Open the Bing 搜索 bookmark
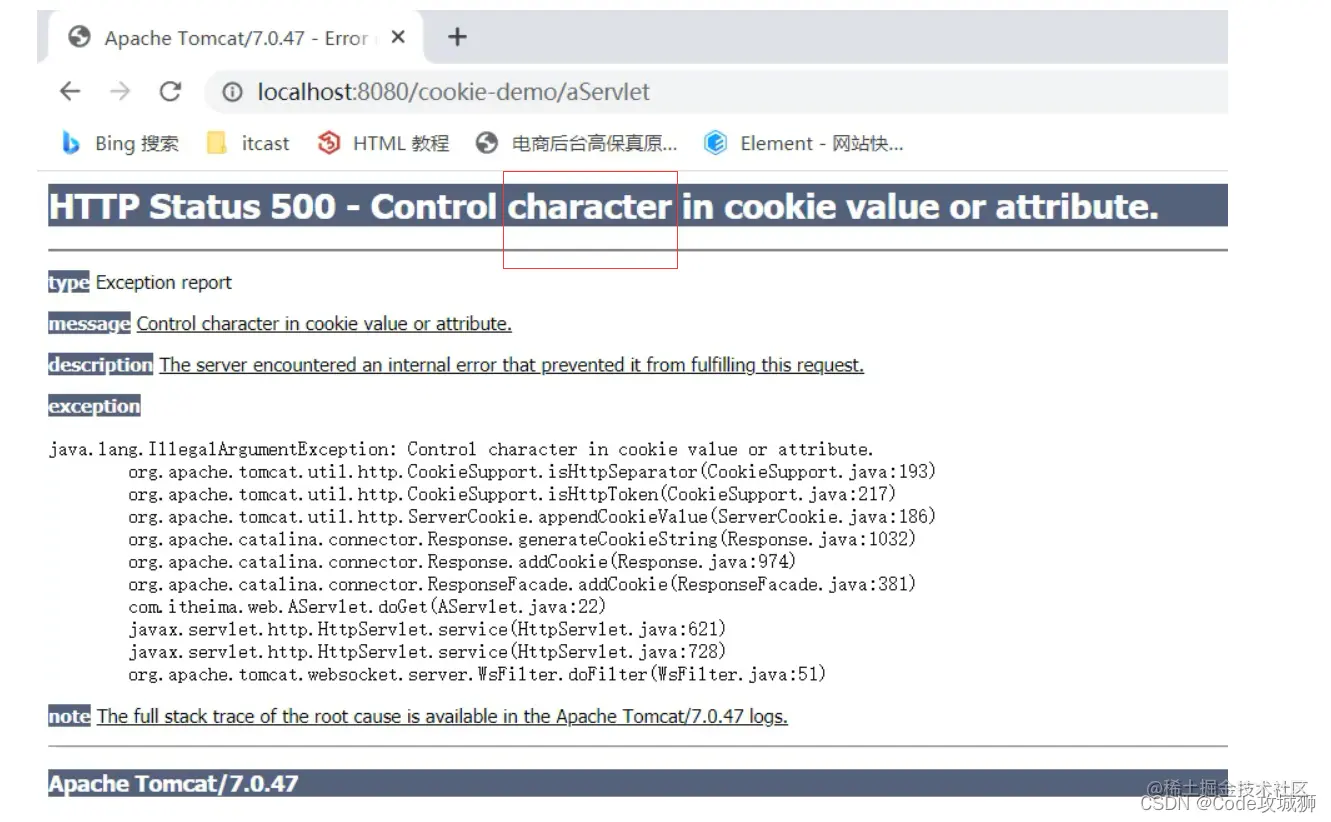 120,143
